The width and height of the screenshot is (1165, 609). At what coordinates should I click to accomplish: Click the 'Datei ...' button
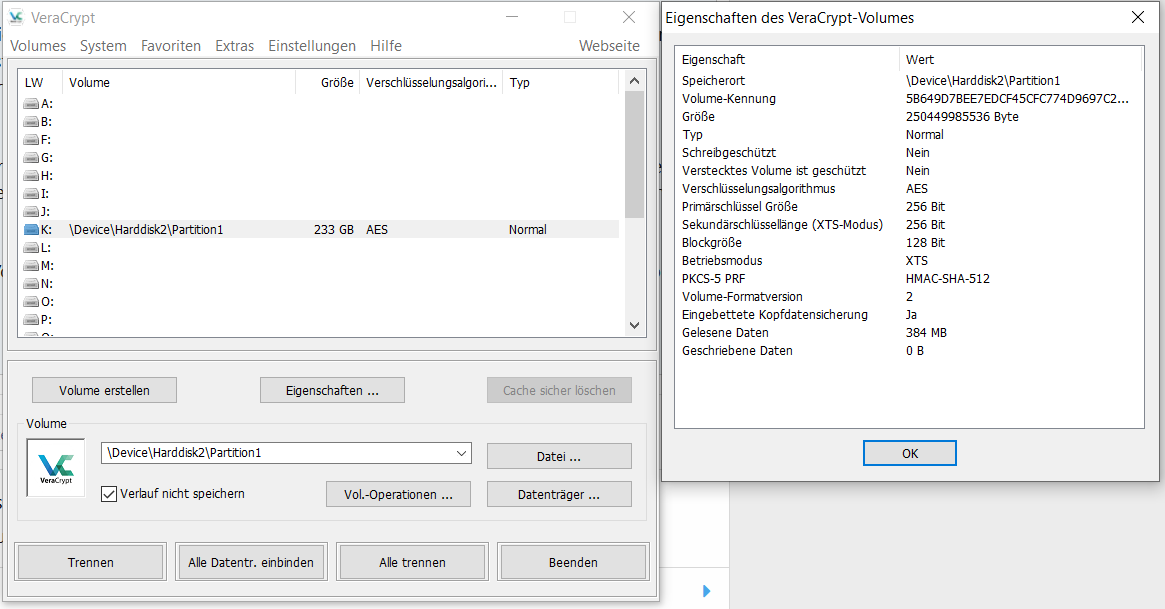point(559,457)
